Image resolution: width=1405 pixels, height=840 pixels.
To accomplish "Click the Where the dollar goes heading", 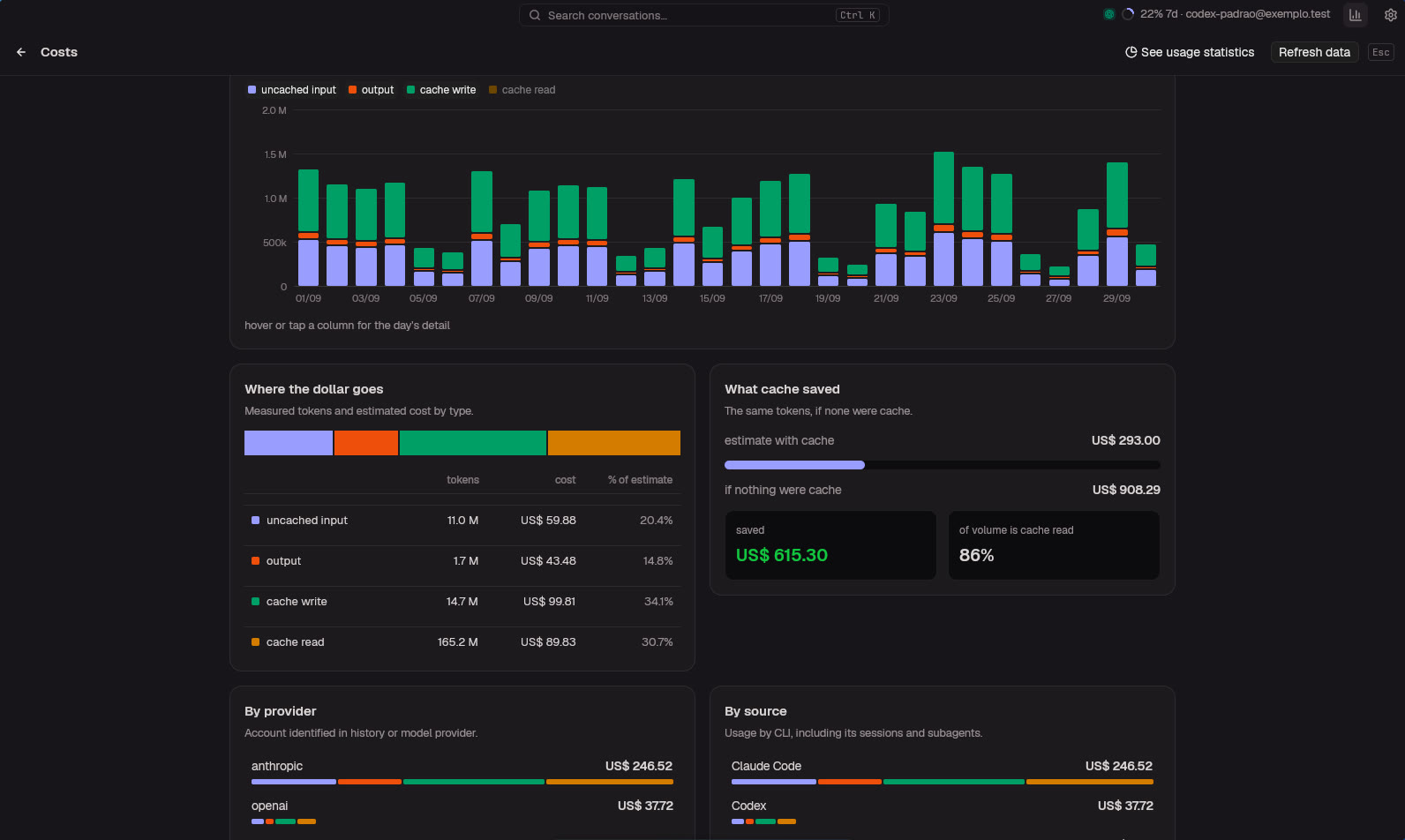I will click(x=314, y=389).
